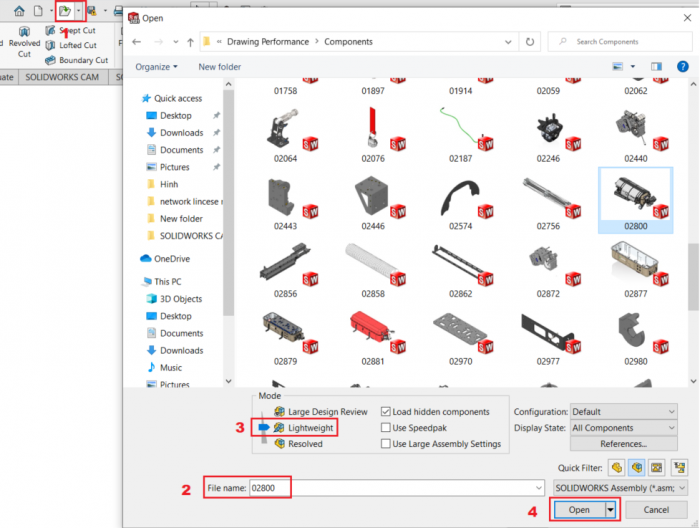Choose Large Design Review mode

pyautogui.click(x=321, y=412)
